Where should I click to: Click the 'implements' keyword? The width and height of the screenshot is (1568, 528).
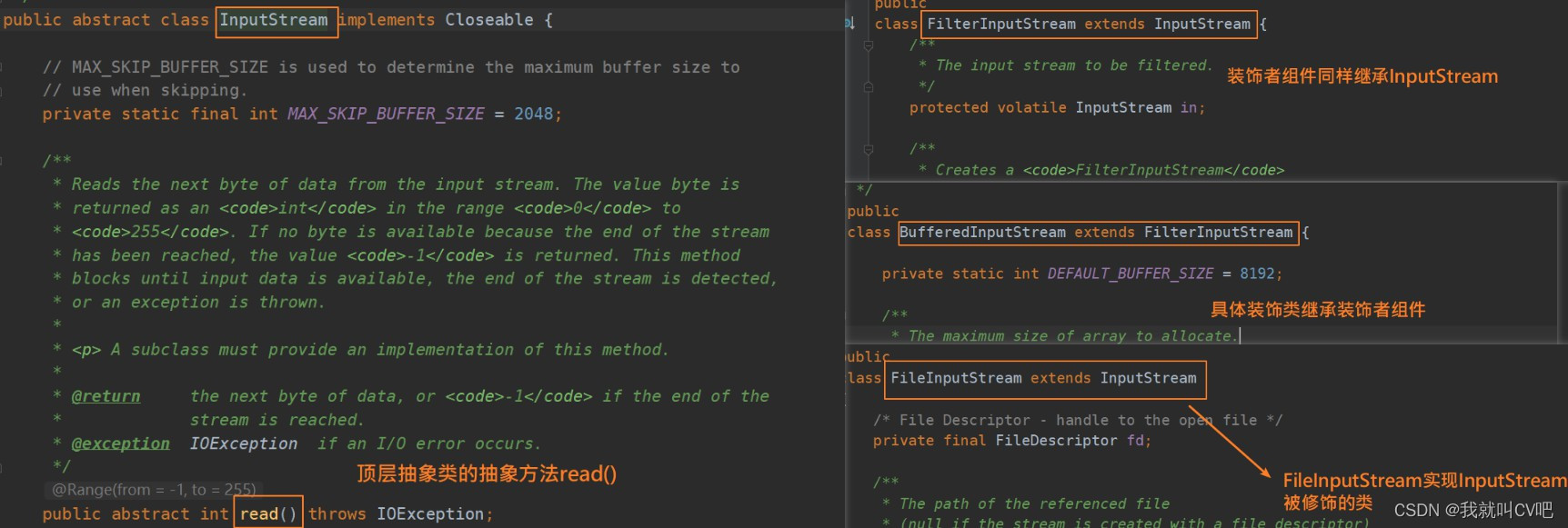(387, 20)
